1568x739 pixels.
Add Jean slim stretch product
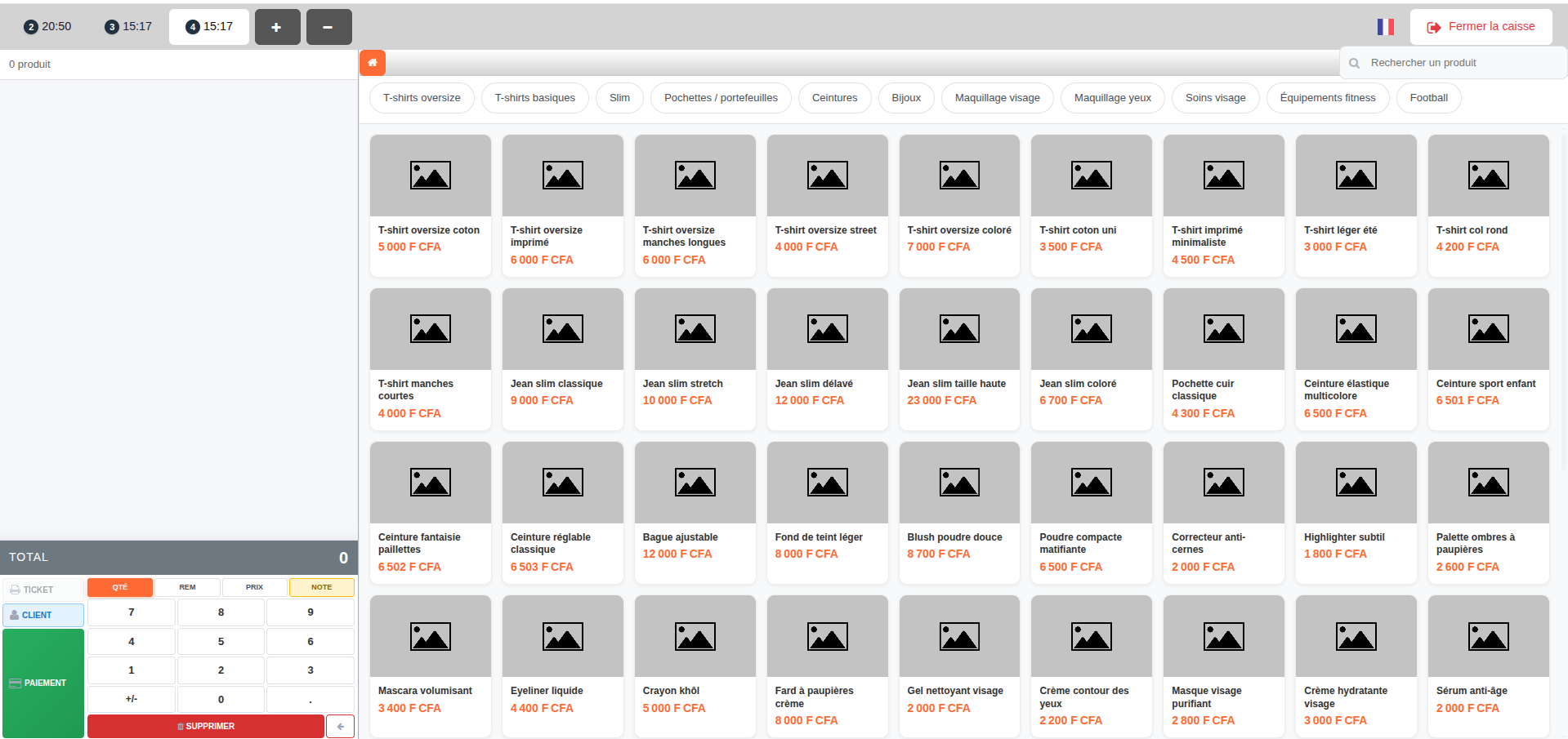point(695,358)
